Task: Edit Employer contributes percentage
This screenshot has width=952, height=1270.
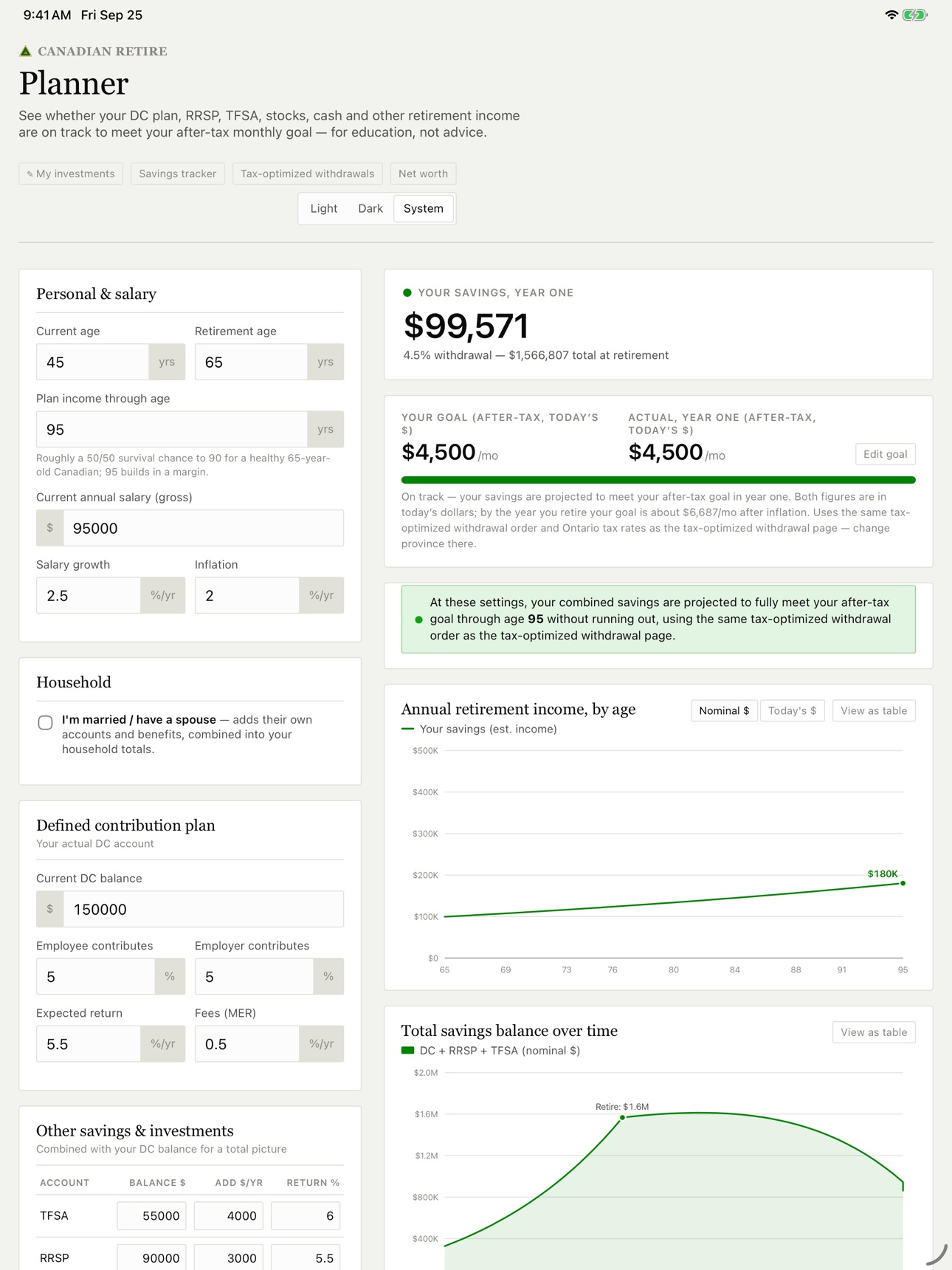Action: 255,976
